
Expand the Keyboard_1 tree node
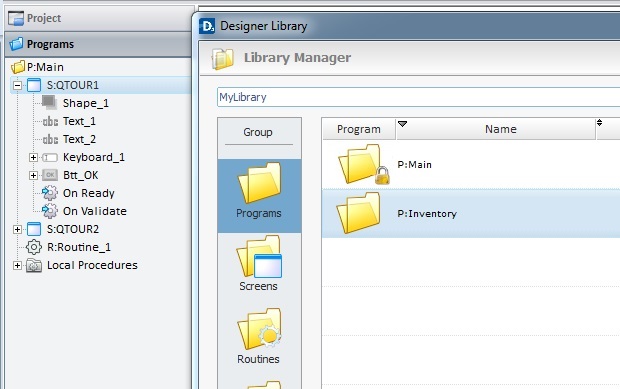coord(33,157)
